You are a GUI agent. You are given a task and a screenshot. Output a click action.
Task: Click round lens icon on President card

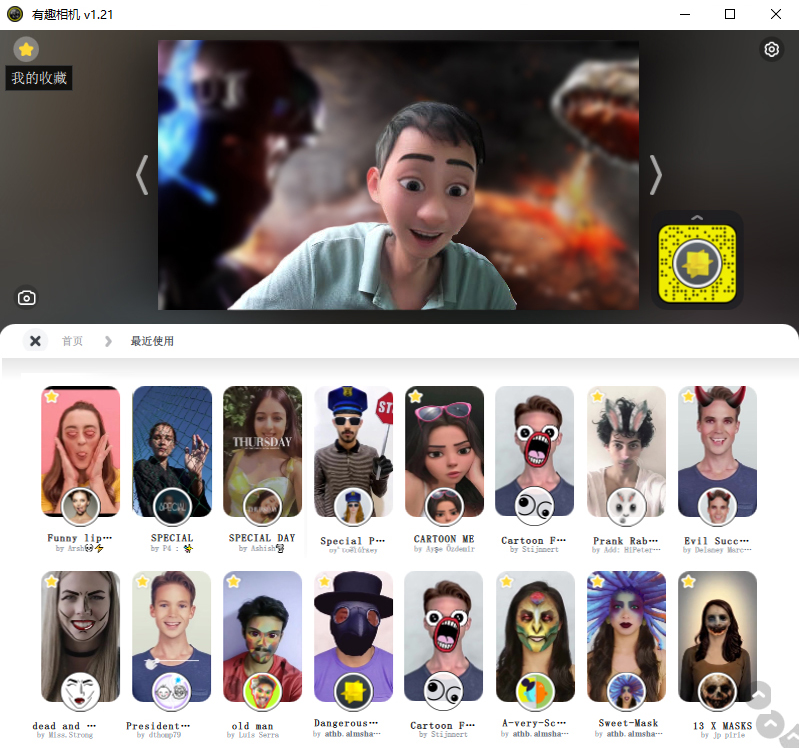(x=172, y=691)
